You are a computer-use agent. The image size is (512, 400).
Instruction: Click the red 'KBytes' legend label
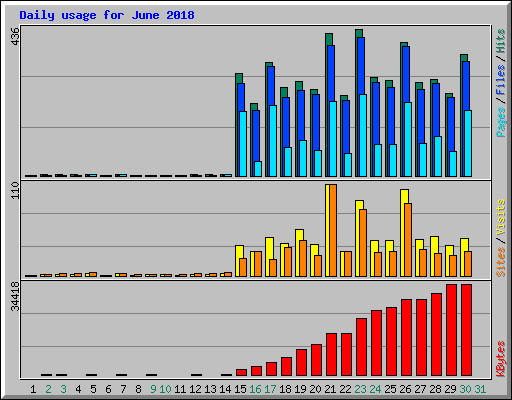[x=500, y=359]
